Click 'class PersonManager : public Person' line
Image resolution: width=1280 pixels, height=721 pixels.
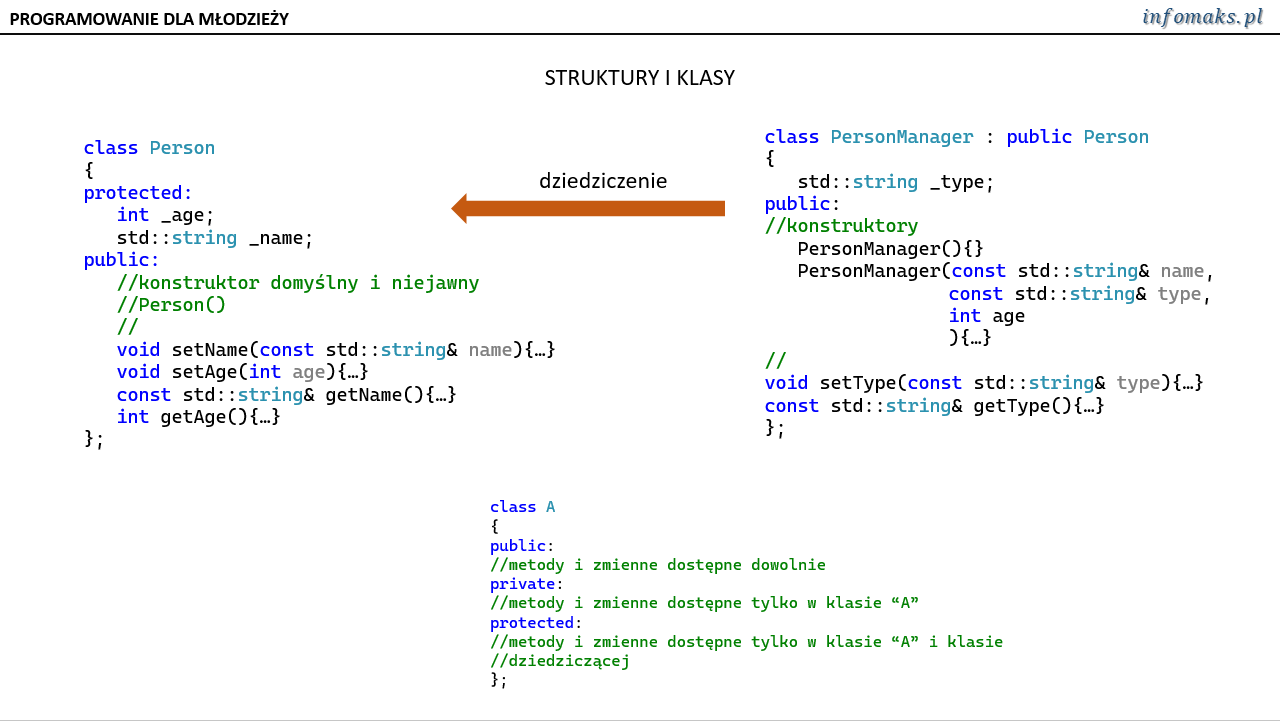click(957, 137)
